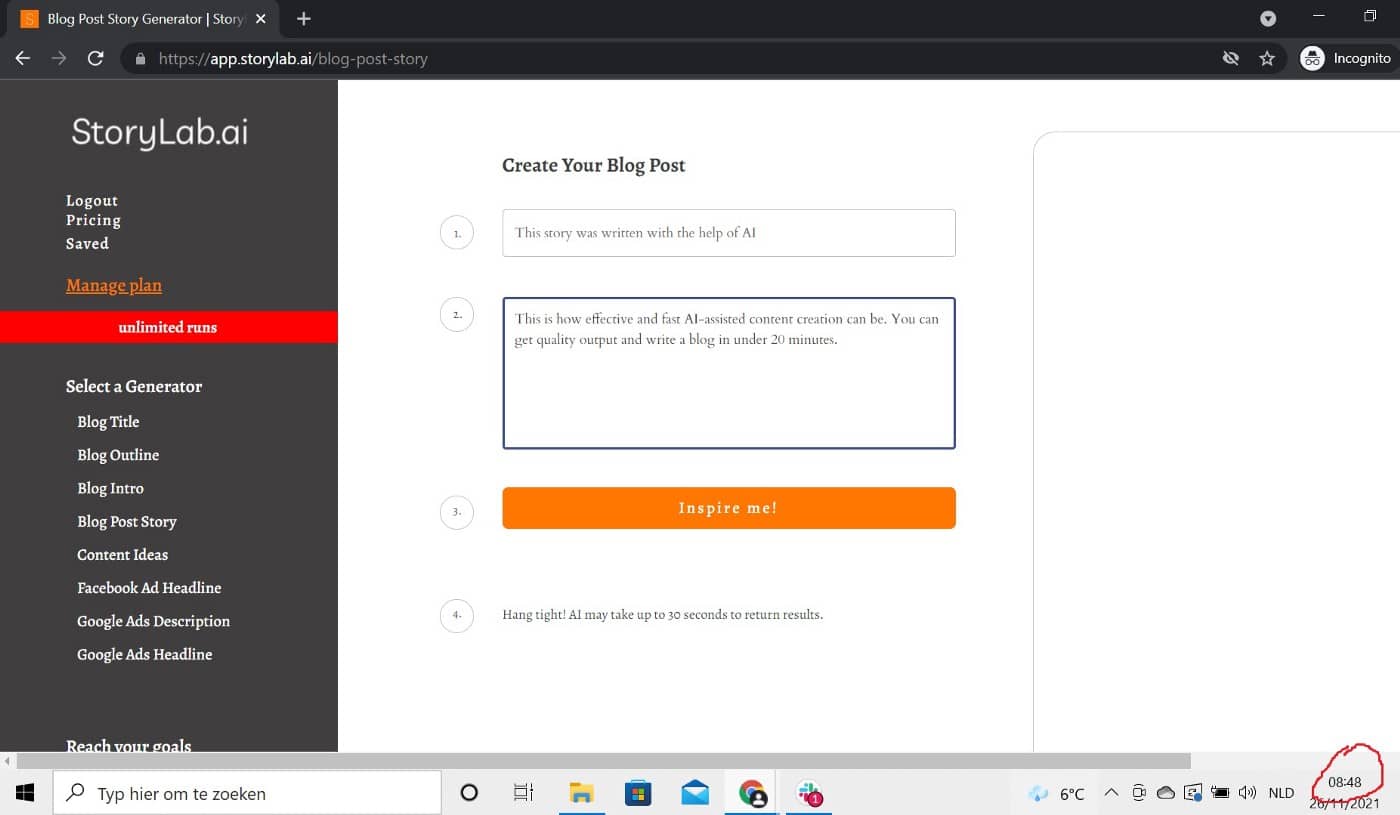Click the taskbar clock showing 08:48
1400x815 pixels.
pos(1345,782)
